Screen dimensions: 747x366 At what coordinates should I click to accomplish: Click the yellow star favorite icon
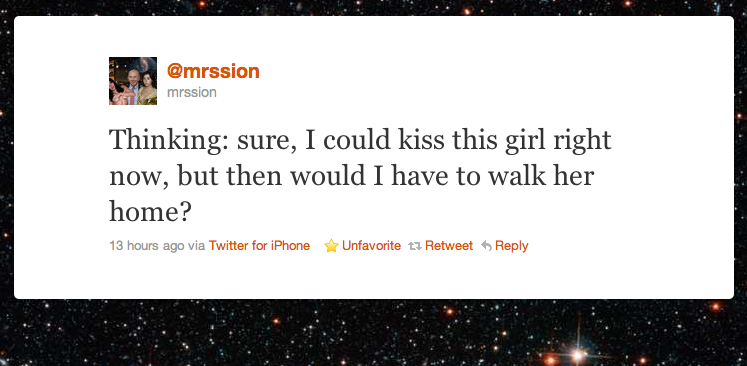[x=331, y=246]
